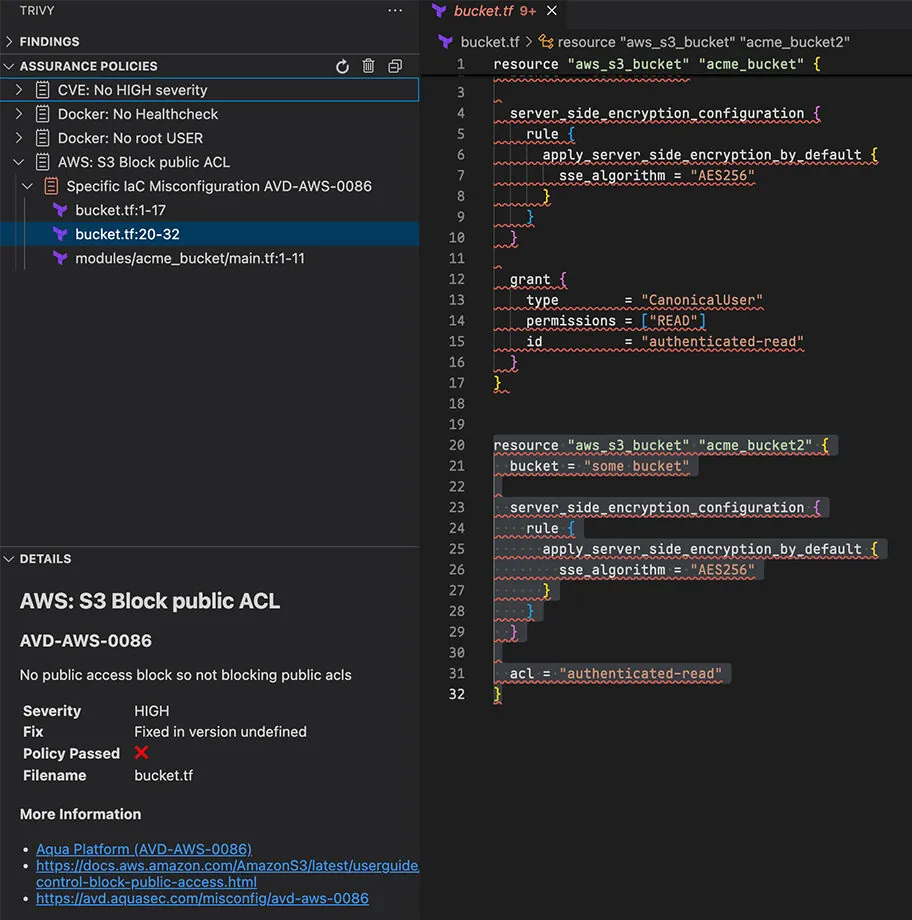
Task: Click the Terraform icon next to bucket.tf:1-17
Action: (x=60, y=210)
